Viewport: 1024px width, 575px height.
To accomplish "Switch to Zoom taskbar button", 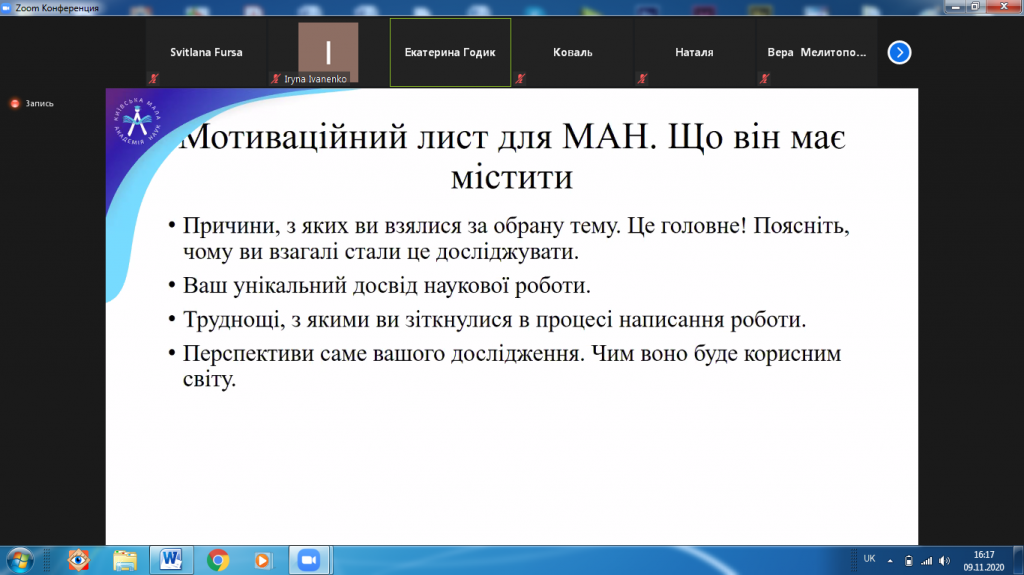I will pyautogui.click(x=310, y=561).
